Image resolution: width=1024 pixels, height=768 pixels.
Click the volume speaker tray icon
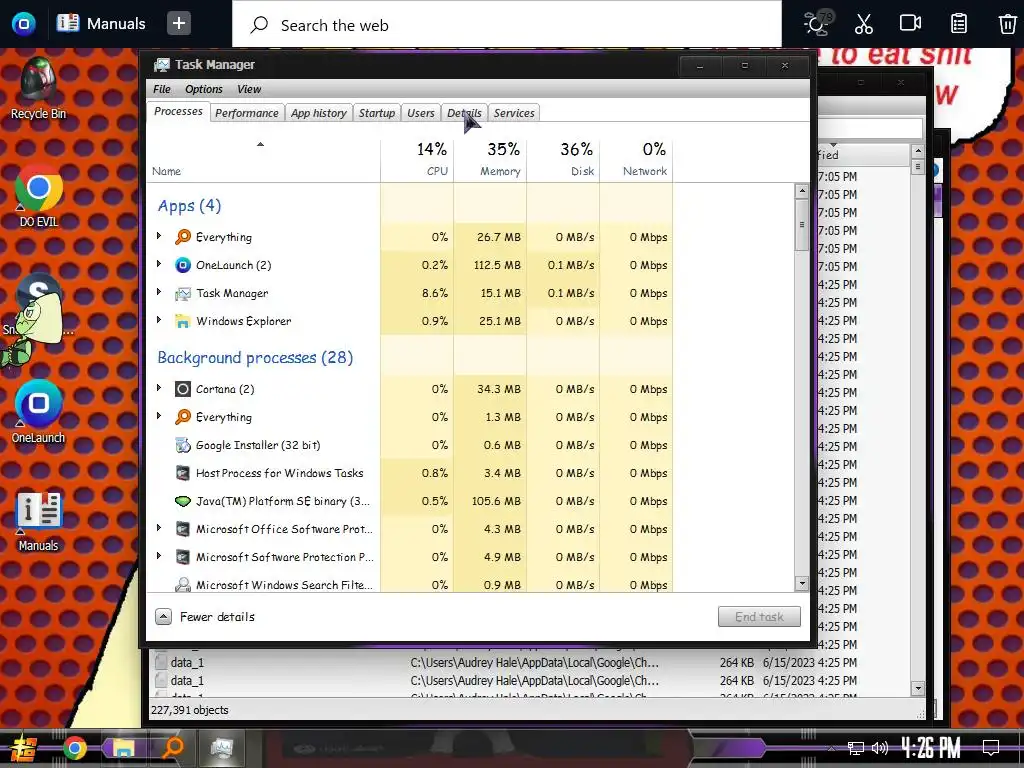point(880,748)
